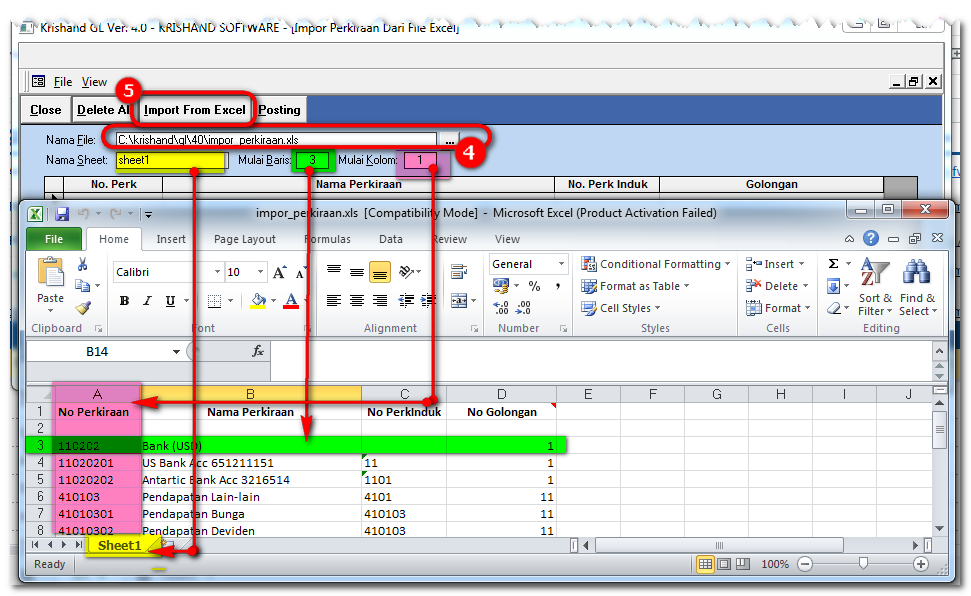
Task: Click Import From Excel button
Action: [194, 110]
